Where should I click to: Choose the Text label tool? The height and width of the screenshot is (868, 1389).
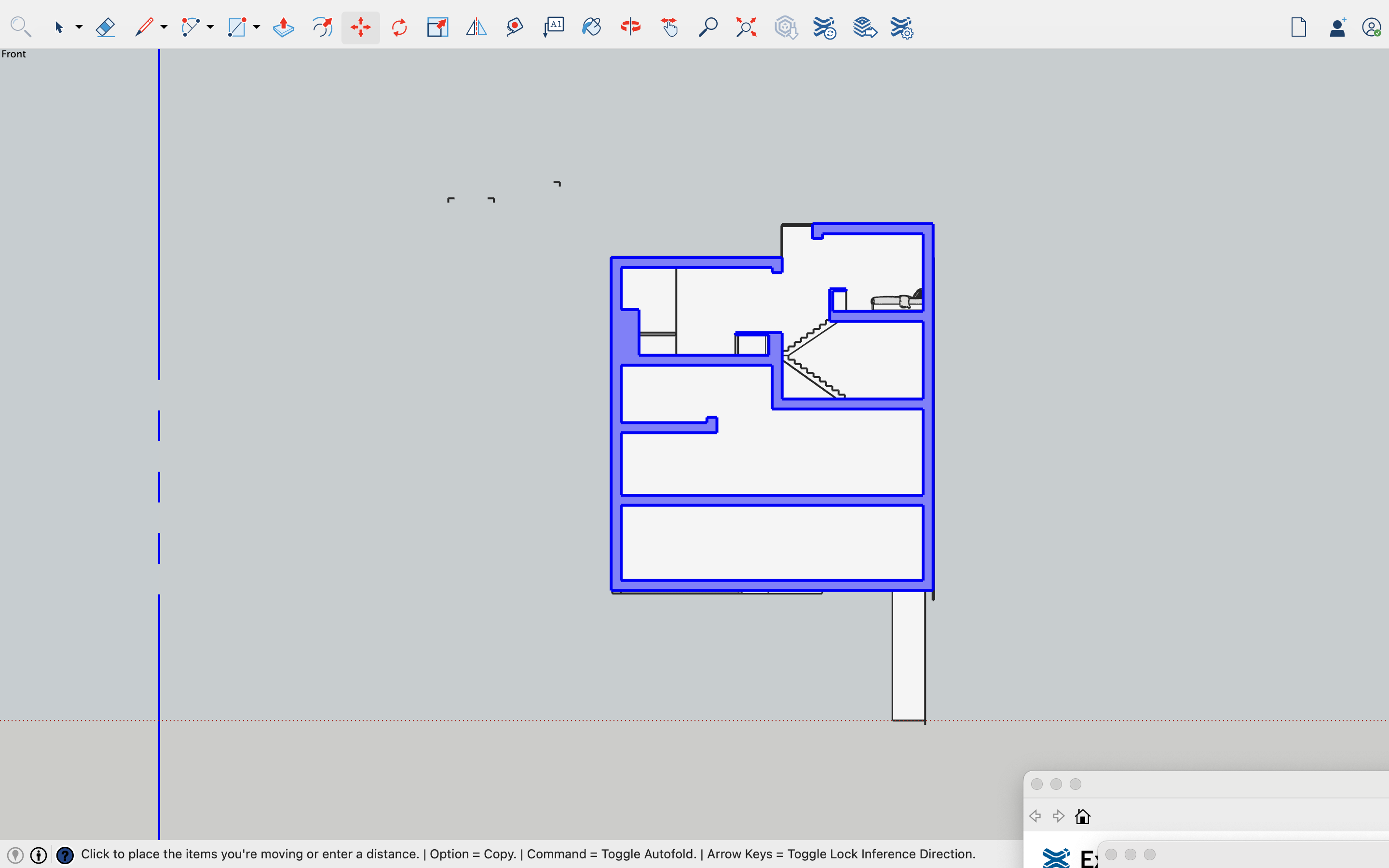pos(553,27)
